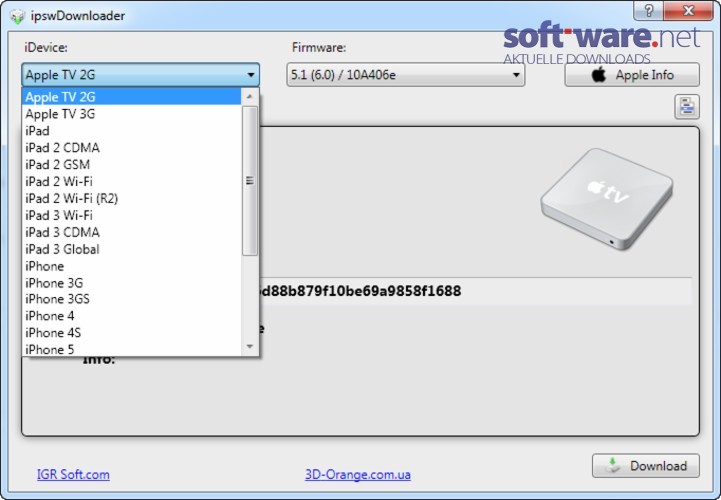Choose iPhone in the device list
Viewport: 721px width, 500px height.
pos(132,266)
